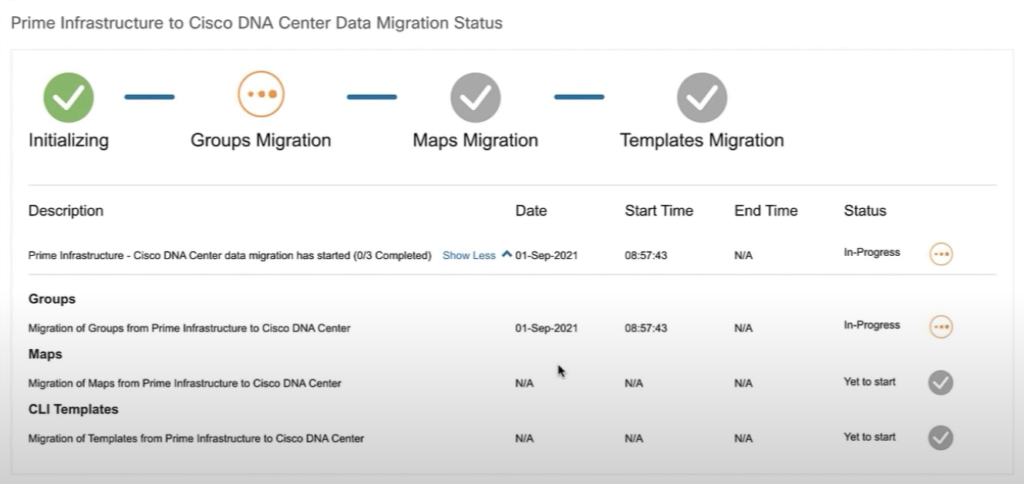Collapse details using the Show Less link
The width and height of the screenshot is (1024, 484).
pos(469,256)
